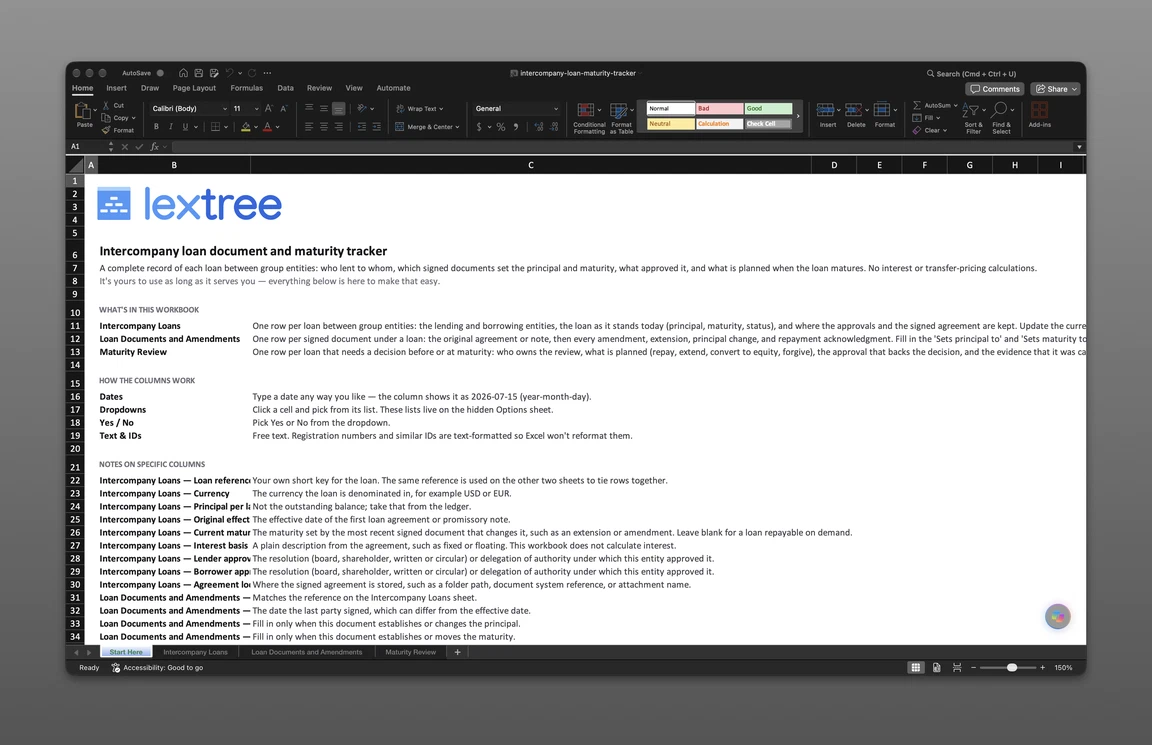This screenshot has height=745, width=1152.
Task: Expand the Merge & Center dropdown
Action: pos(457,127)
